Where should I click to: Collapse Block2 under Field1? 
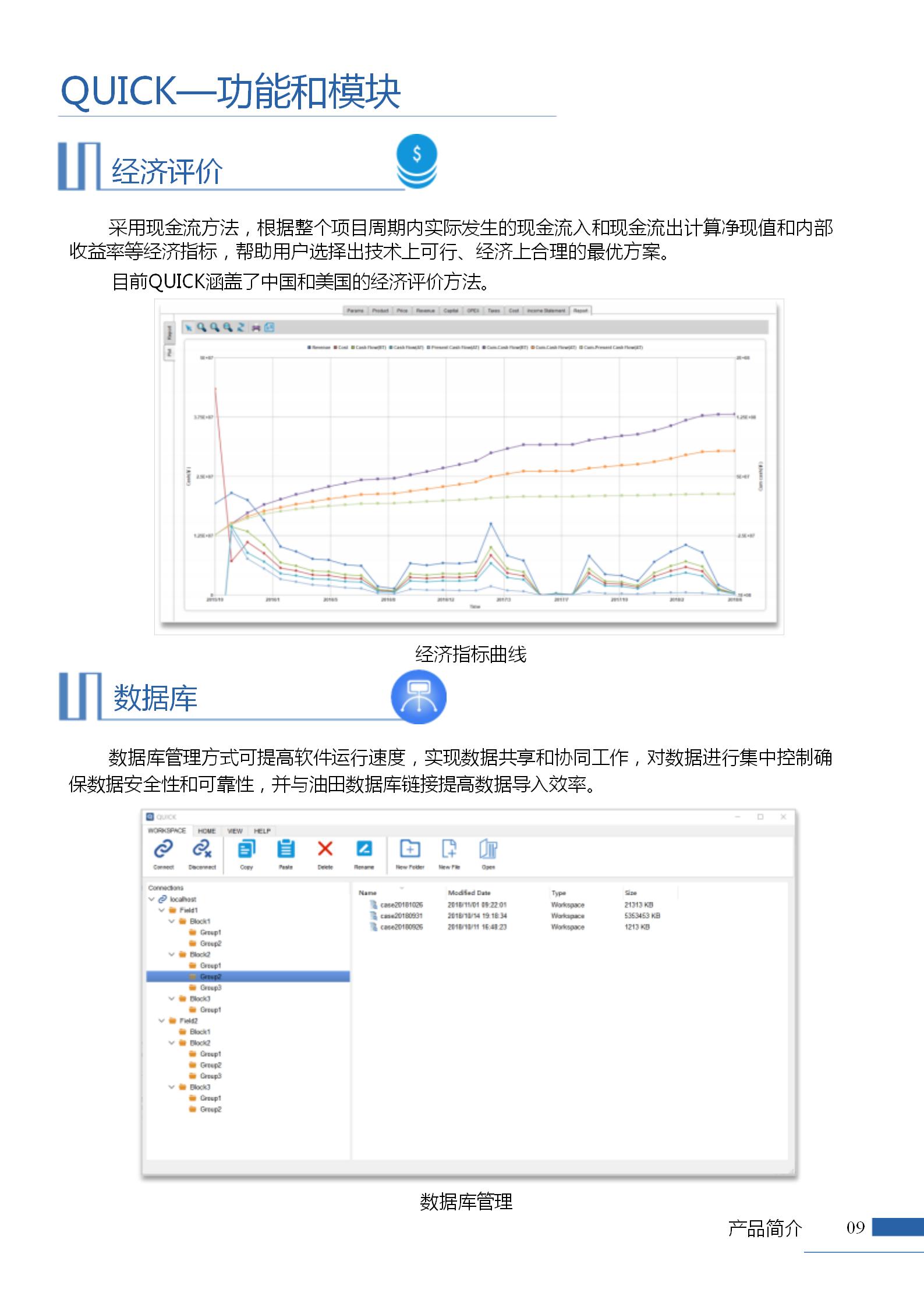(x=172, y=954)
